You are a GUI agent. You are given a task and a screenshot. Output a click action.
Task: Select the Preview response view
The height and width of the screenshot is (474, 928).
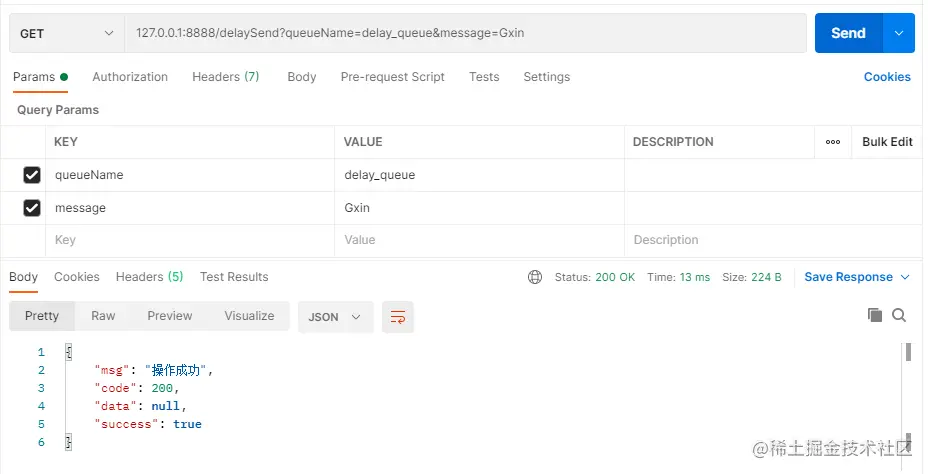tap(170, 316)
